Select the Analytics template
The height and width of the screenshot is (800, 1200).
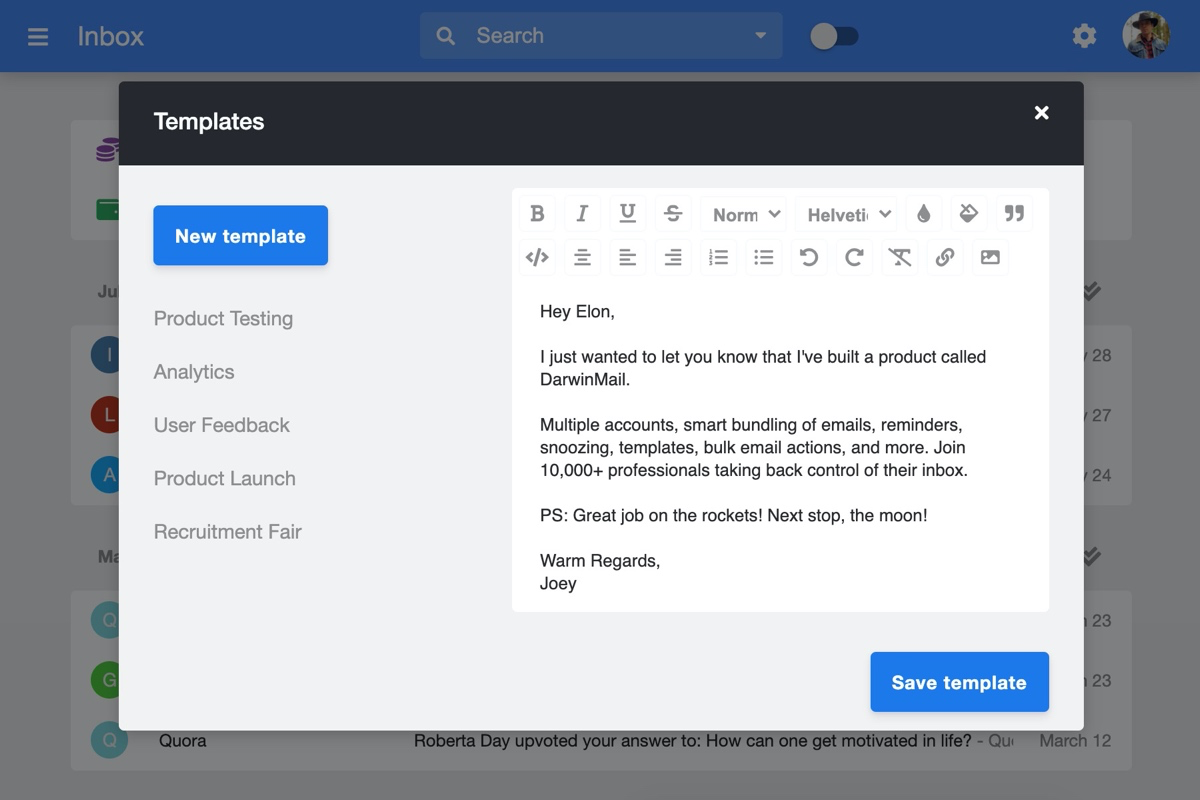click(x=194, y=372)
